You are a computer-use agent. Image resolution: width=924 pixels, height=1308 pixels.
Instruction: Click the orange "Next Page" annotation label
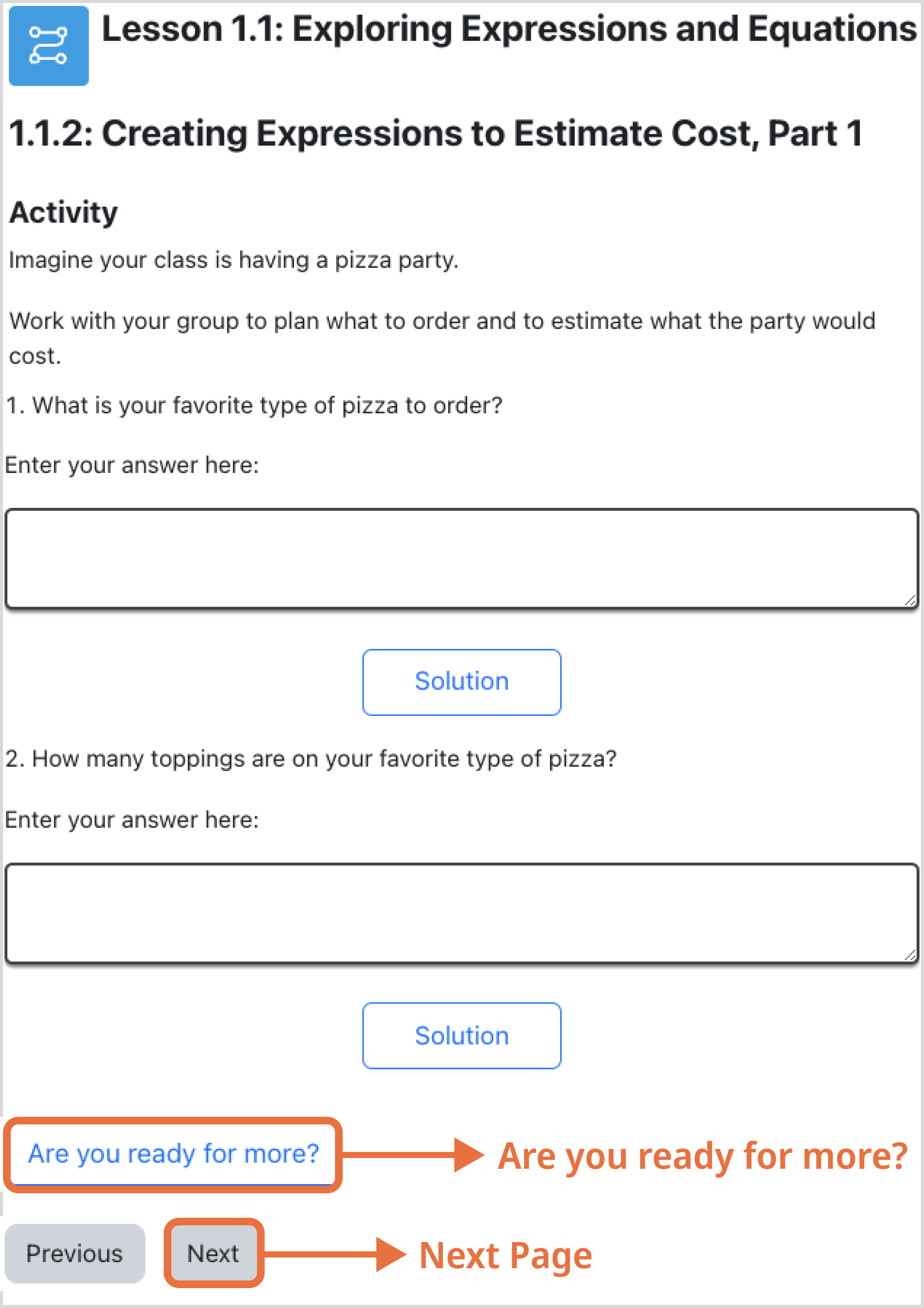[505, 1255]
